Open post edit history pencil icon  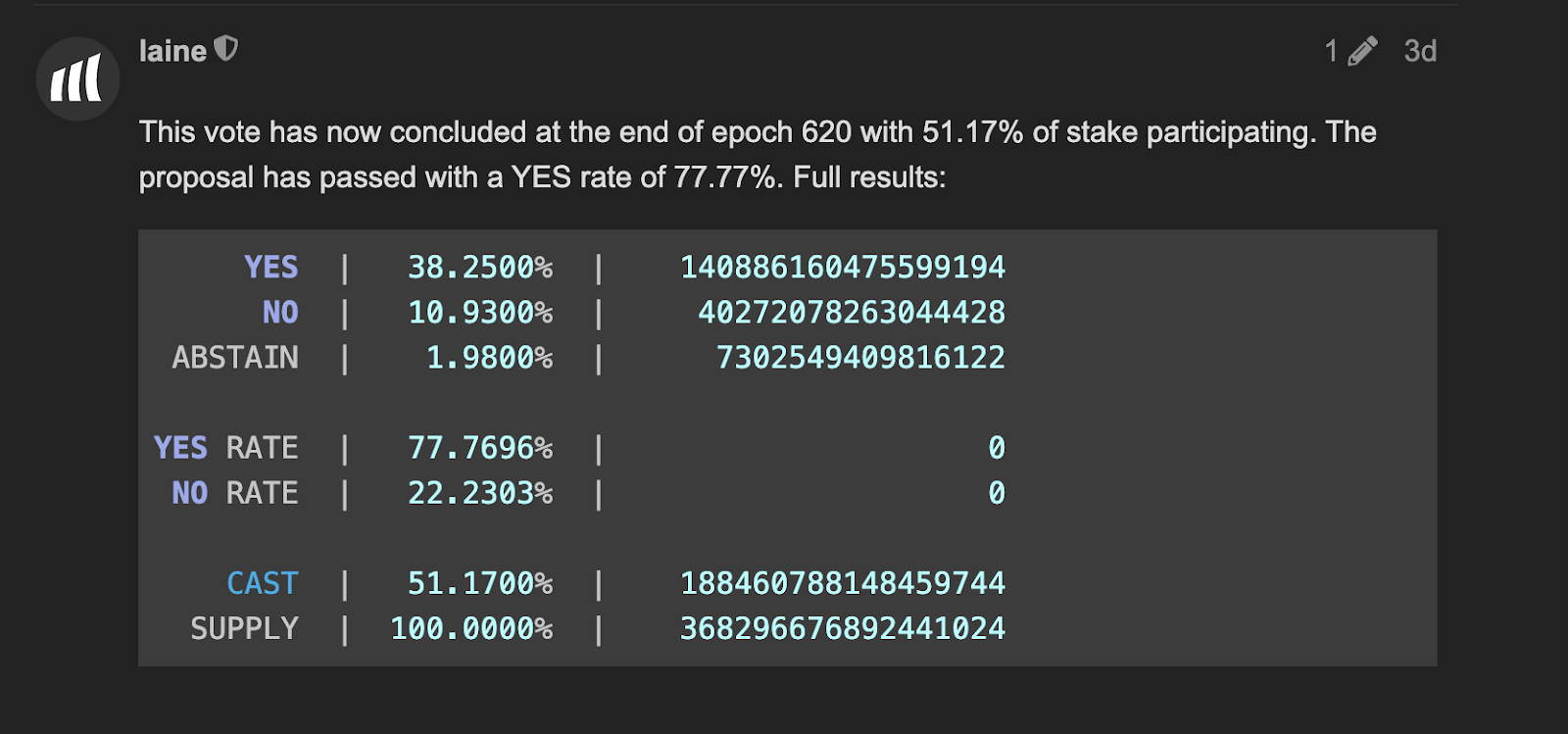click(x=1362, y=51)
